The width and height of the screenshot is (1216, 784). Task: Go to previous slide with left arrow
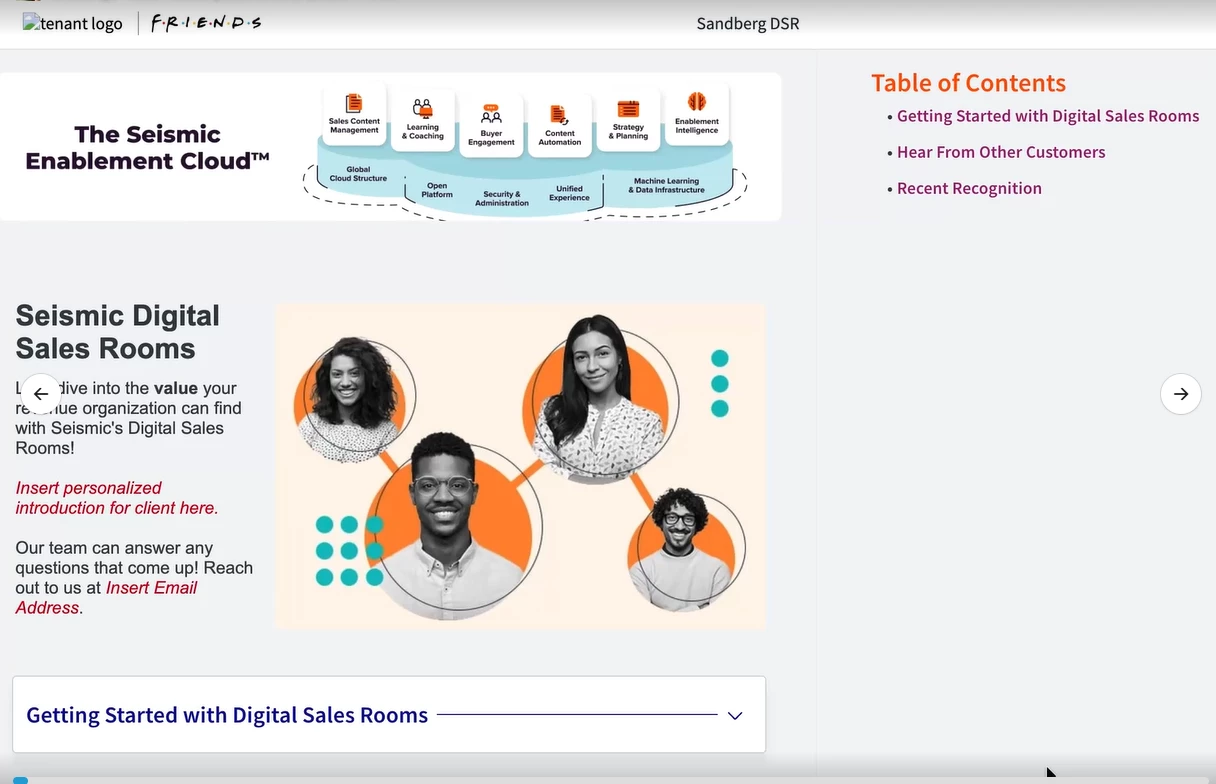tap(41, 394)
